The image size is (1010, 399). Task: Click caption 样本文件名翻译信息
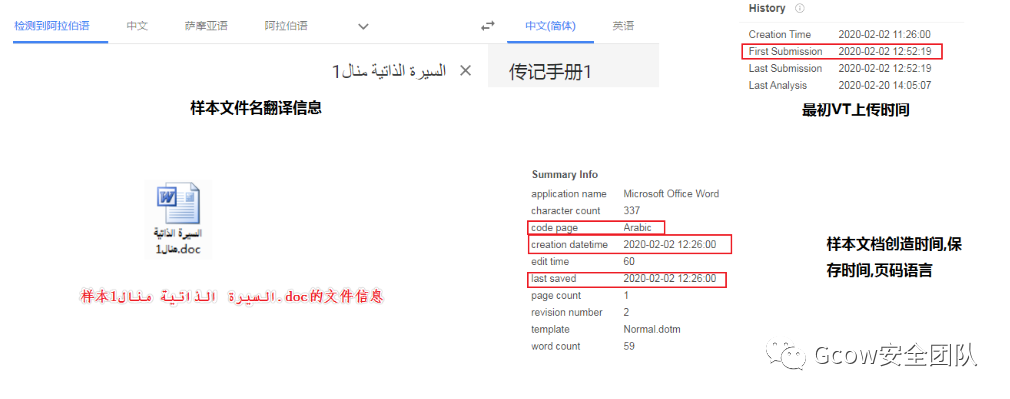pyautogui.click(x=256, y=108)
